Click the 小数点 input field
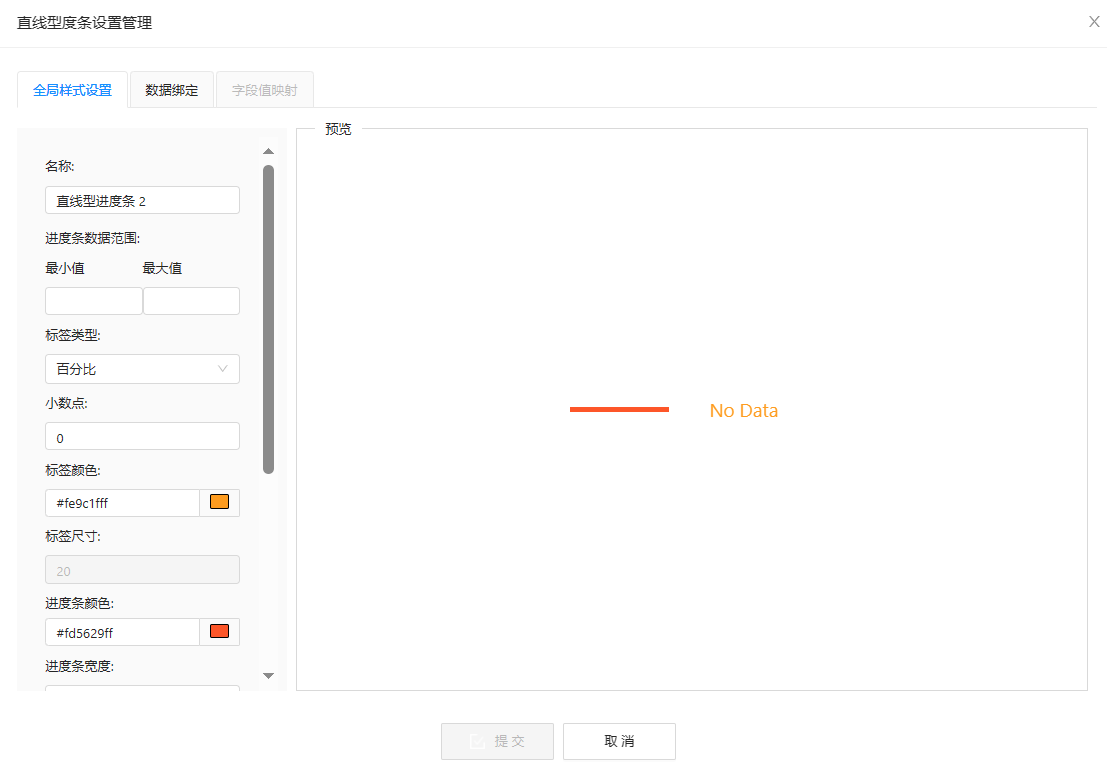 pos(142,436)
